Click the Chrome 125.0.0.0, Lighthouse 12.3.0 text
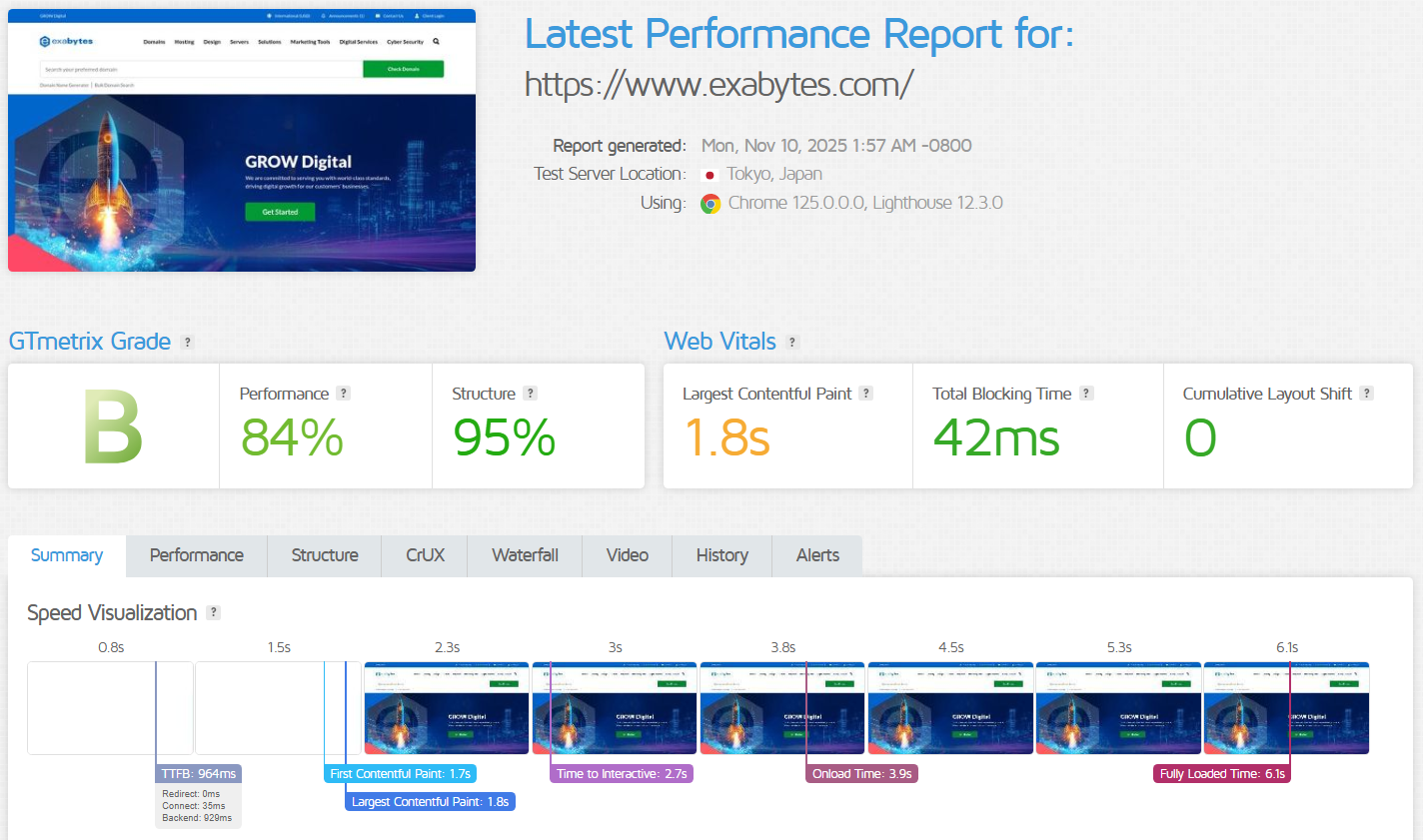Image resolution: width=1423 pixels, height=840 pixels. 865,203
